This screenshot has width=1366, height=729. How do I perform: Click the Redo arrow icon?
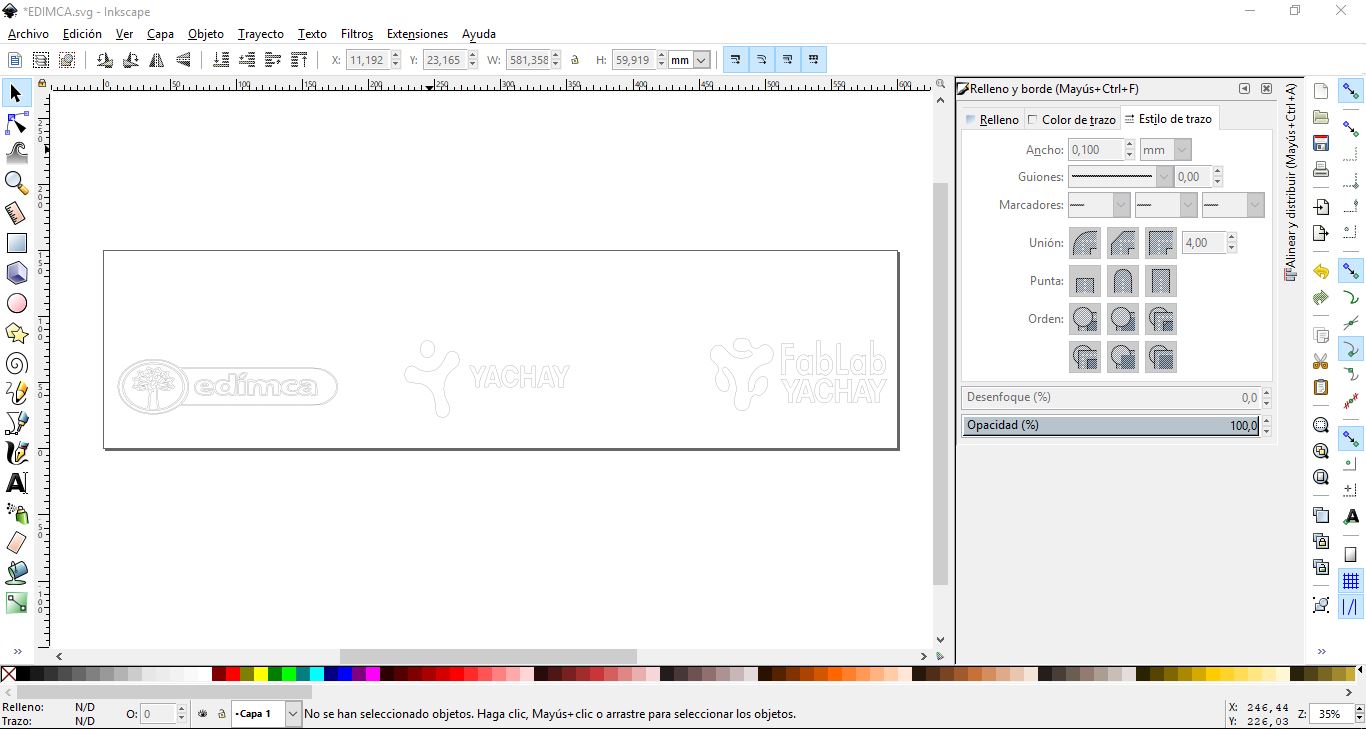pos(1321,297)
